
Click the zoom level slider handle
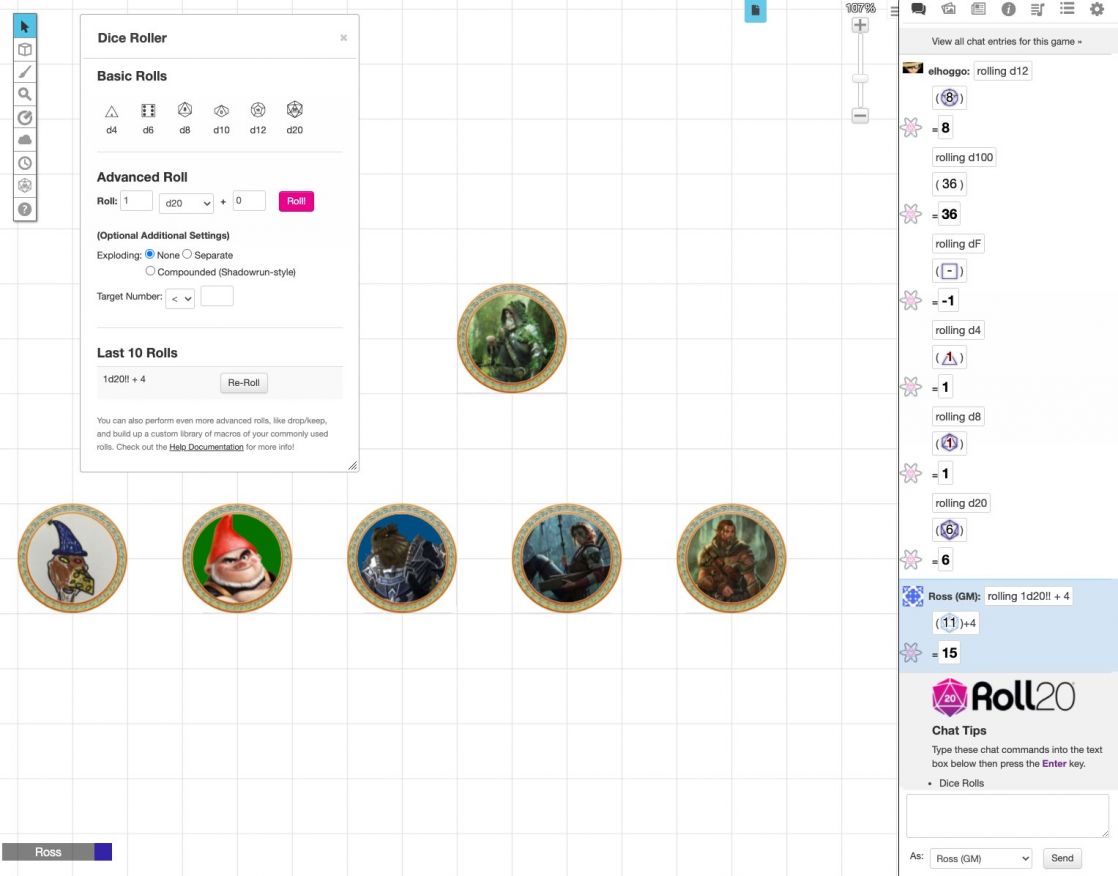[860, 78]
